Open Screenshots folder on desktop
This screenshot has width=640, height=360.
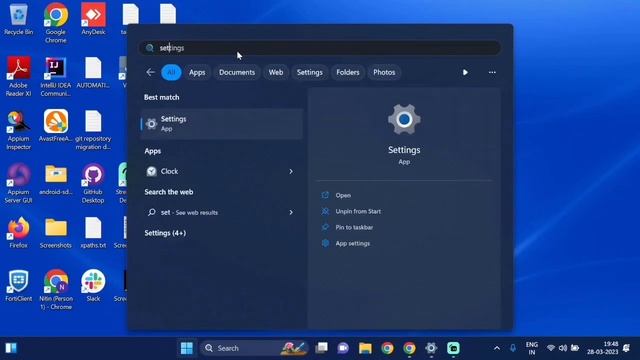pos(56,233)
